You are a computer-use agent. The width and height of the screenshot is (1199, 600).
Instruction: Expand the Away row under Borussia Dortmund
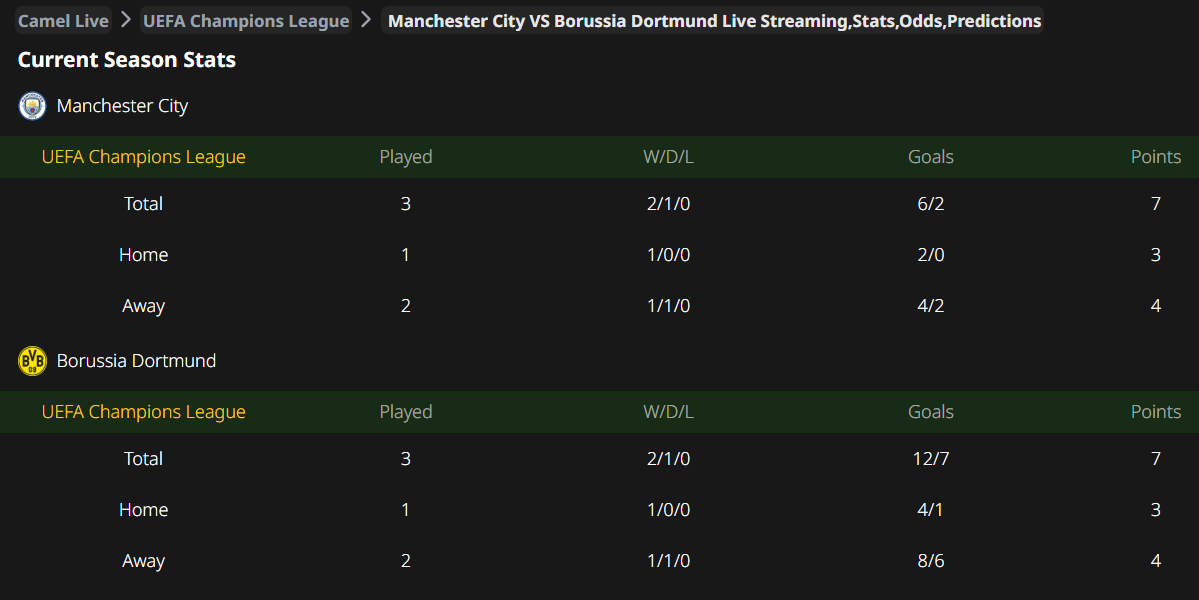coord(143,560)
